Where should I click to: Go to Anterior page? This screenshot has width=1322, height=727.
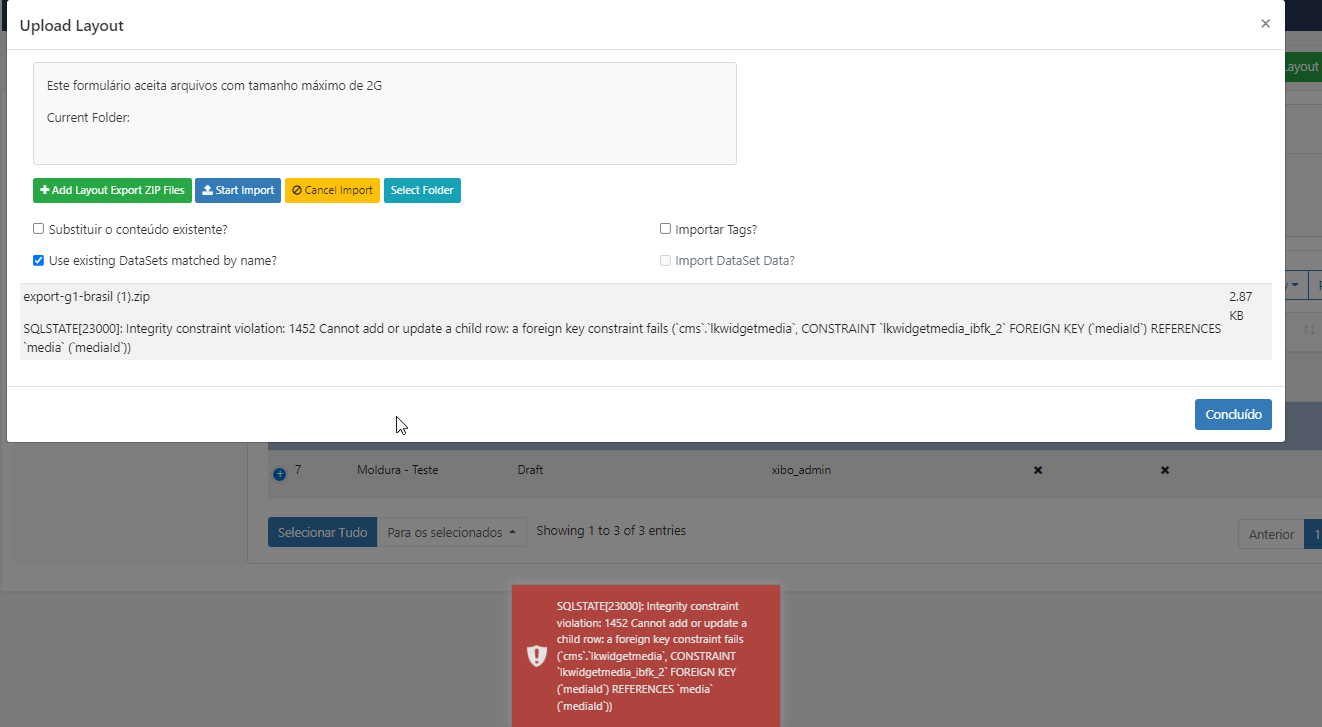point(1271,534)
